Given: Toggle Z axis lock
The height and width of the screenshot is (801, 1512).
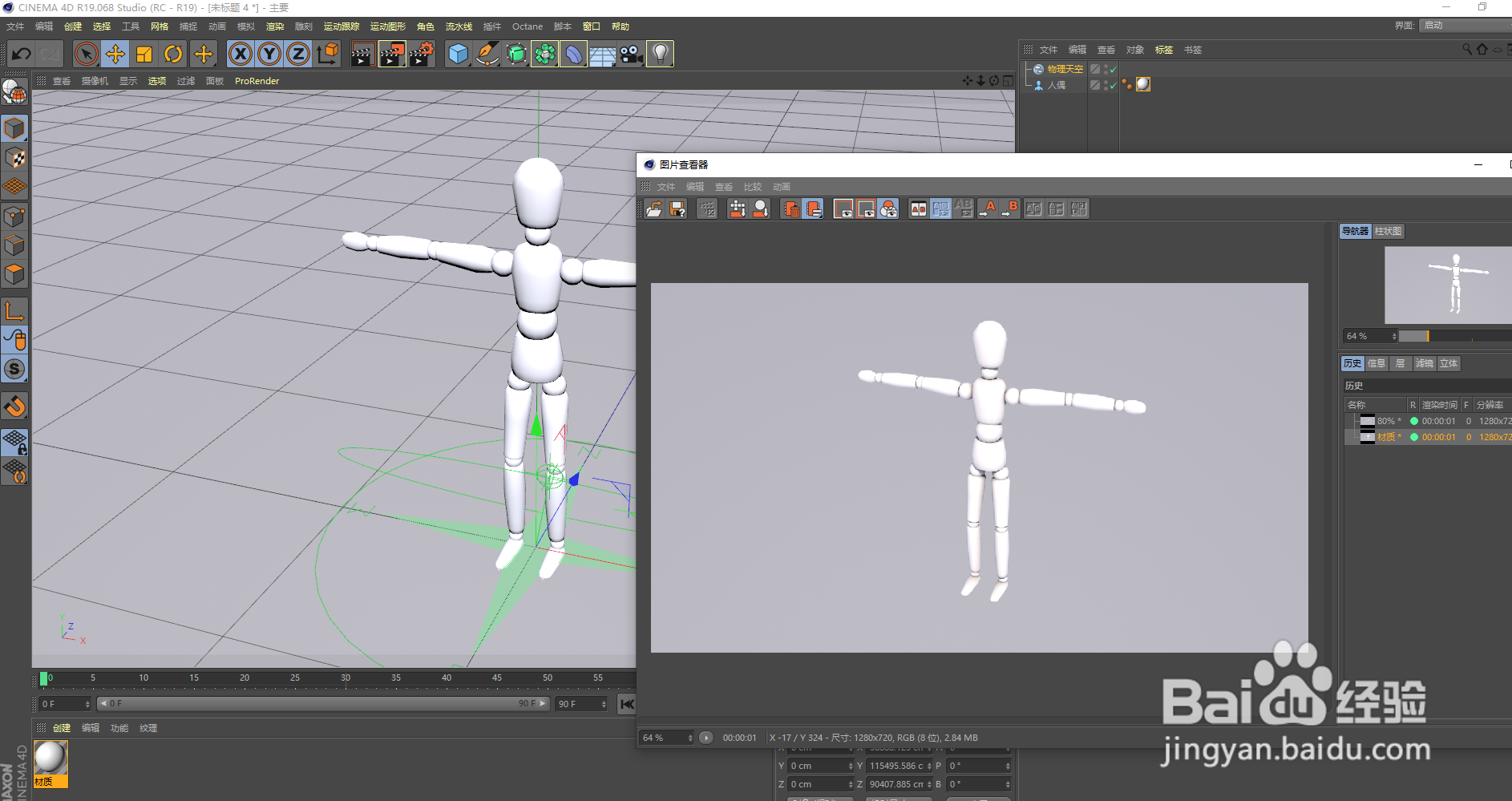Looking at the screenshot, I should (x=298, y=55).
